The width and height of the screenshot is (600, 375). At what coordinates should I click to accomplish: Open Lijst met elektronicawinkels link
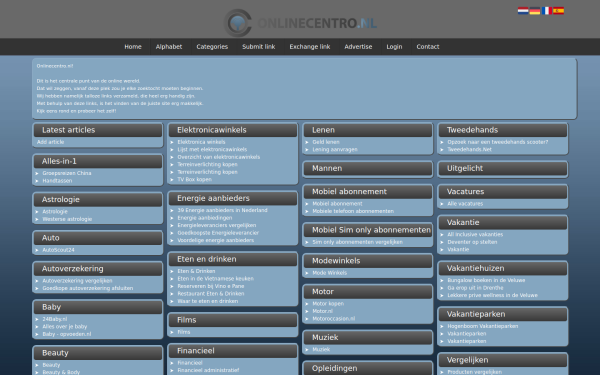pyautogui.click(x=212, y=150)
